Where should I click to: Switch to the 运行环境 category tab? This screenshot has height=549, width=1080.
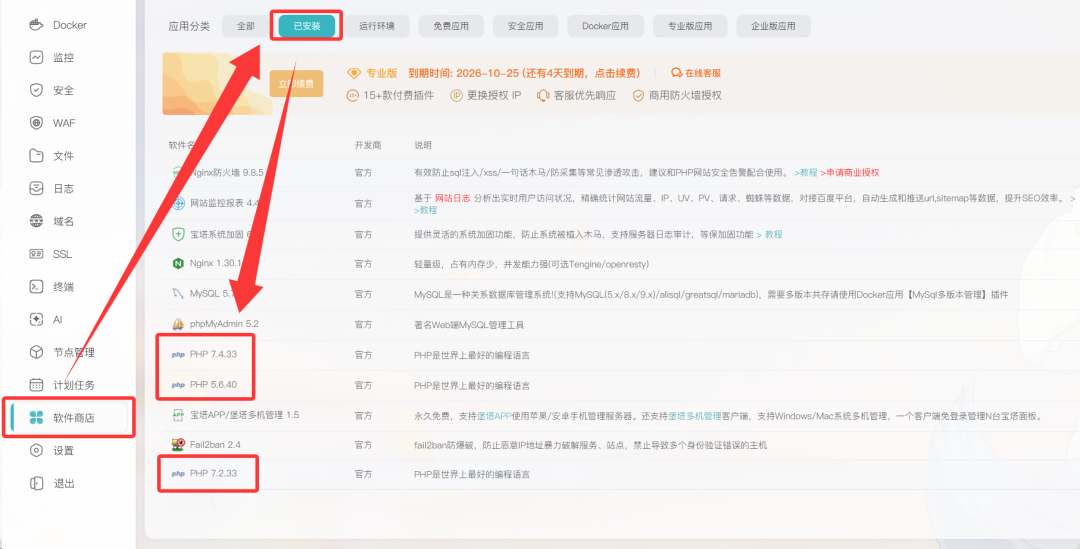tap(377, 26)
